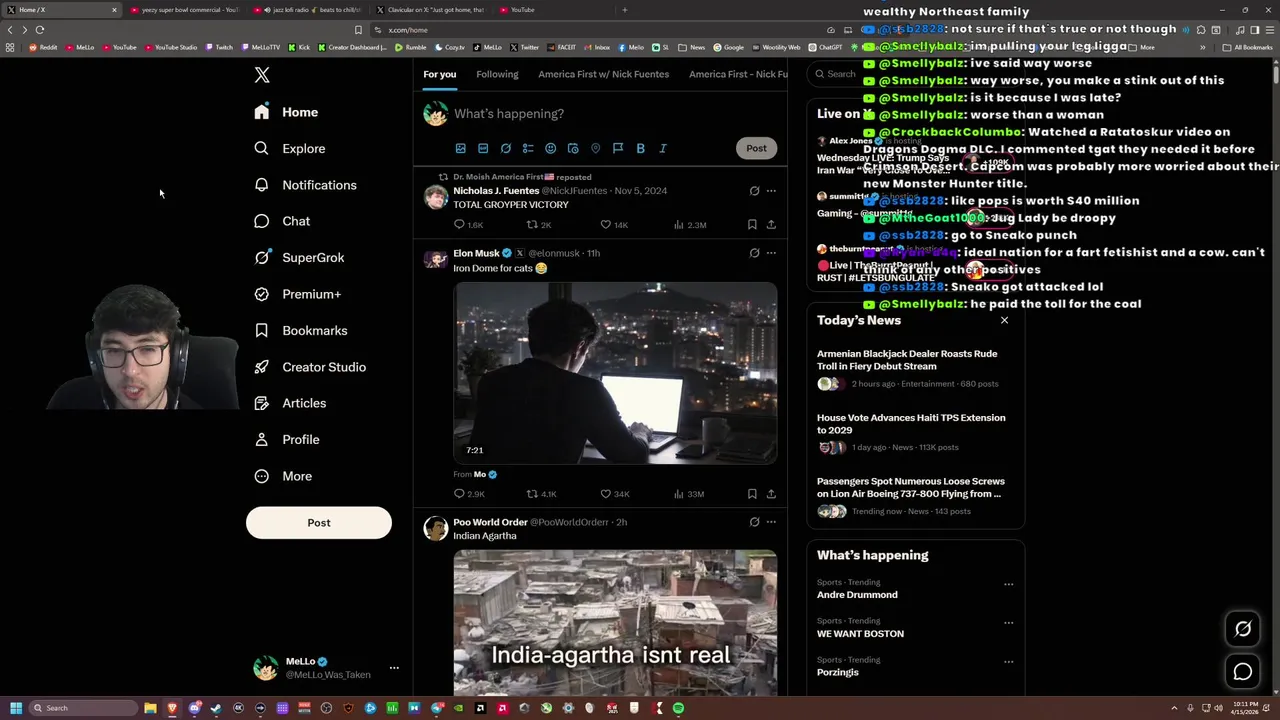This screenshot has width=1280, height=720.
Task: Click the flag icon in compose toolbar
Action: pos(618,148)
